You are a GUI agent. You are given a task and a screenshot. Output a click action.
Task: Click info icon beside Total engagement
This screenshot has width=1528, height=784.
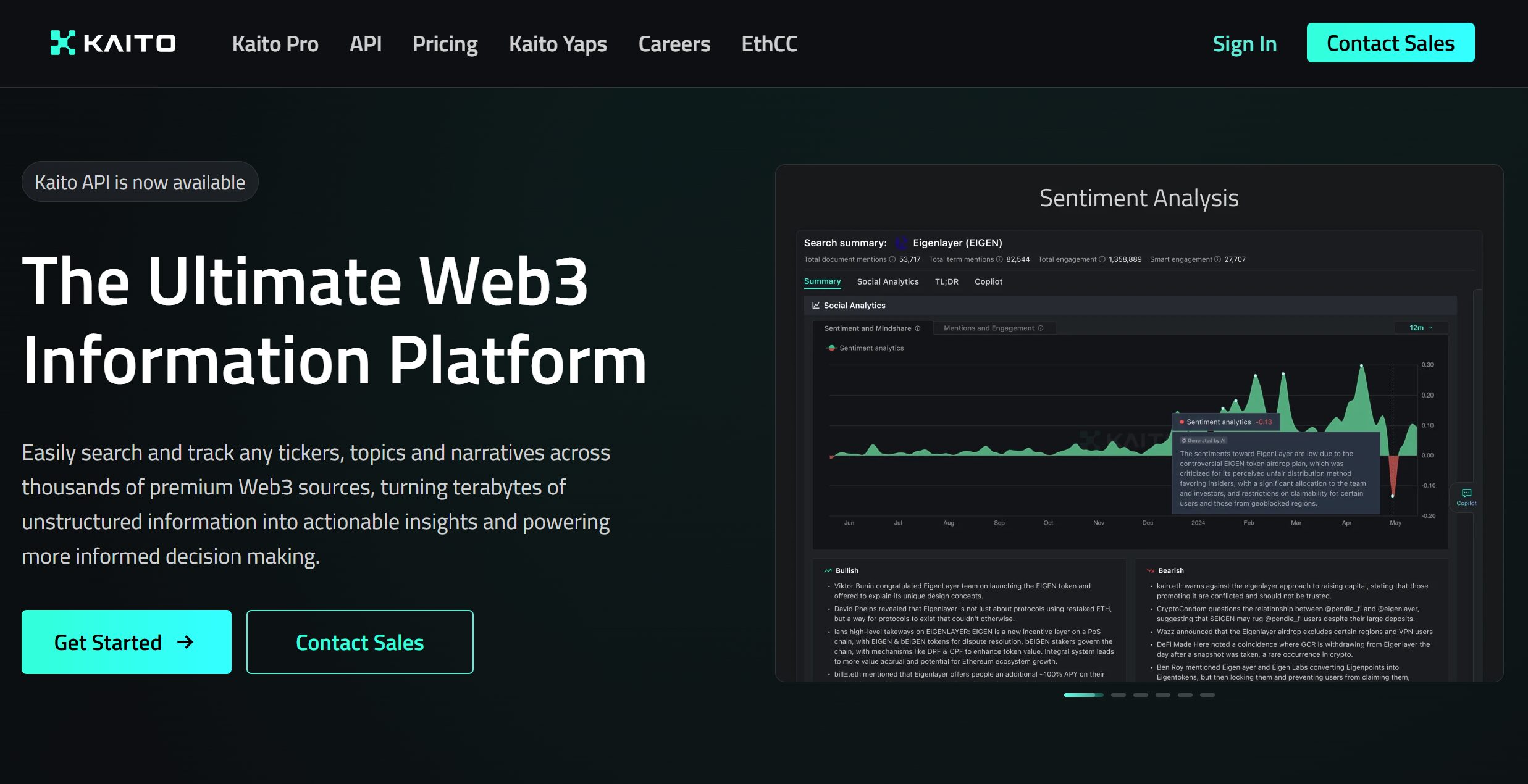[x=1102, y=259]
